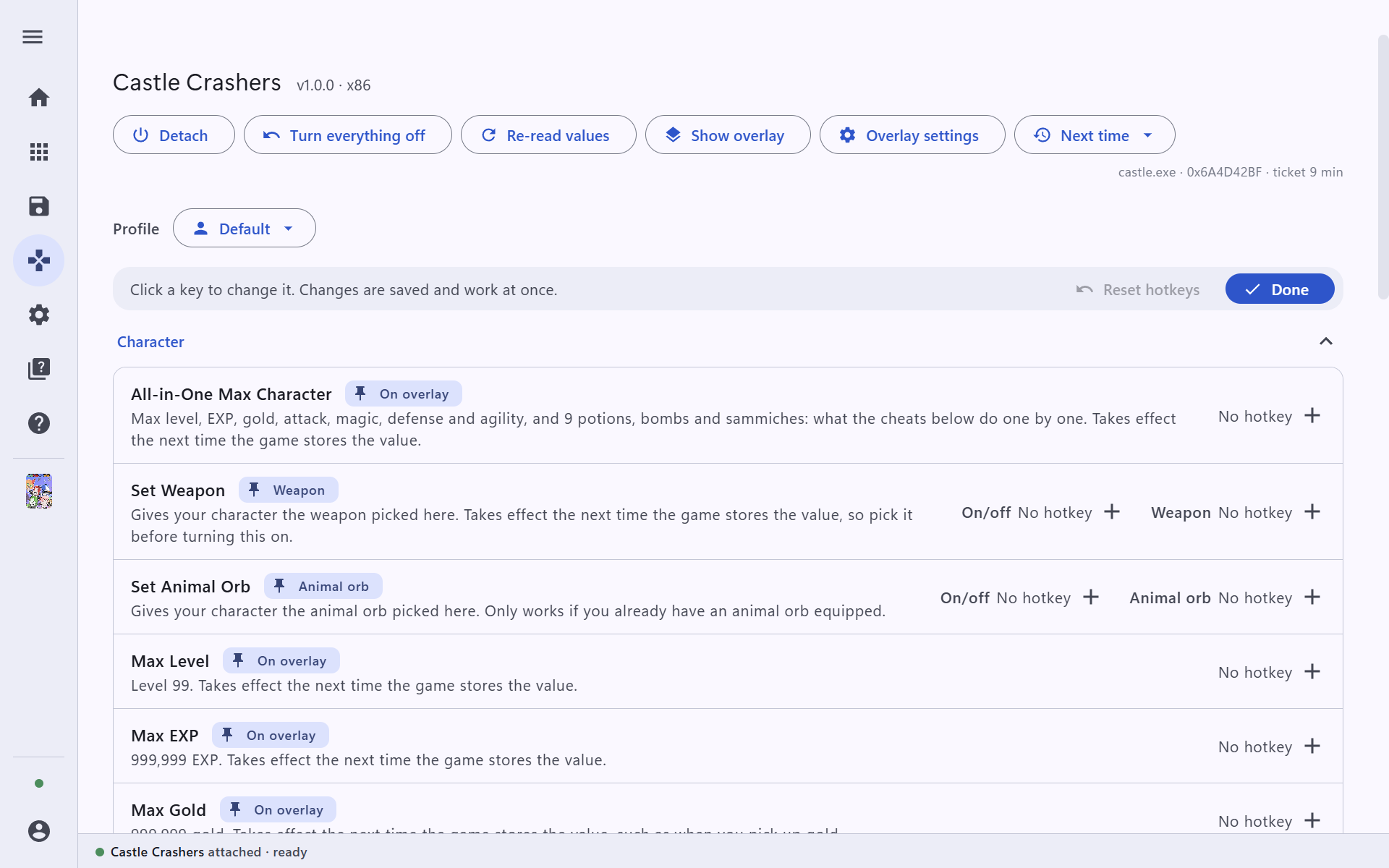1389x868 pixels.
Task: Click the castle.exe process info text
Action: pos(1231,172)
